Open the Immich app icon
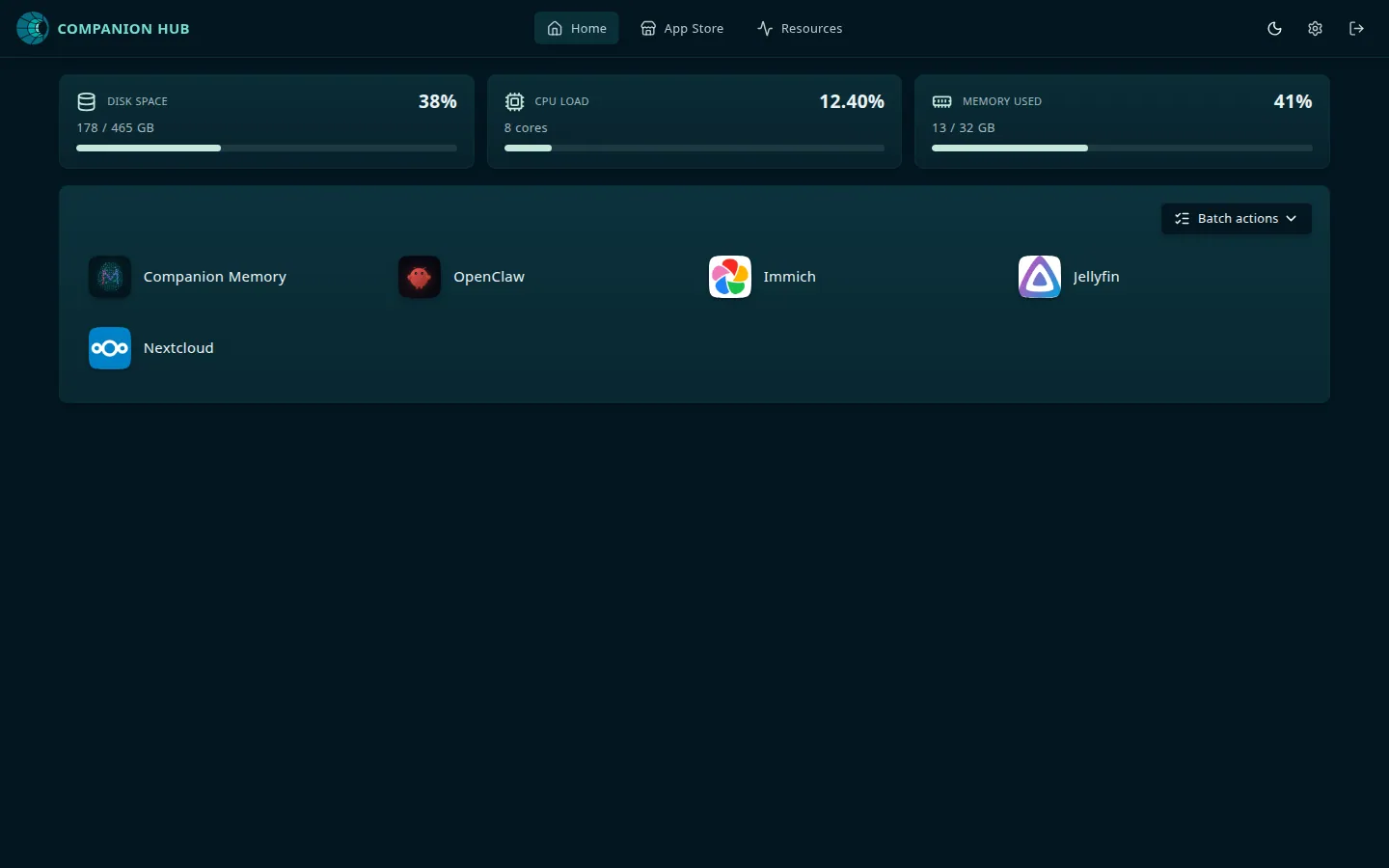This screenshot has width=1389, height=868. click(x=730, y=277)
